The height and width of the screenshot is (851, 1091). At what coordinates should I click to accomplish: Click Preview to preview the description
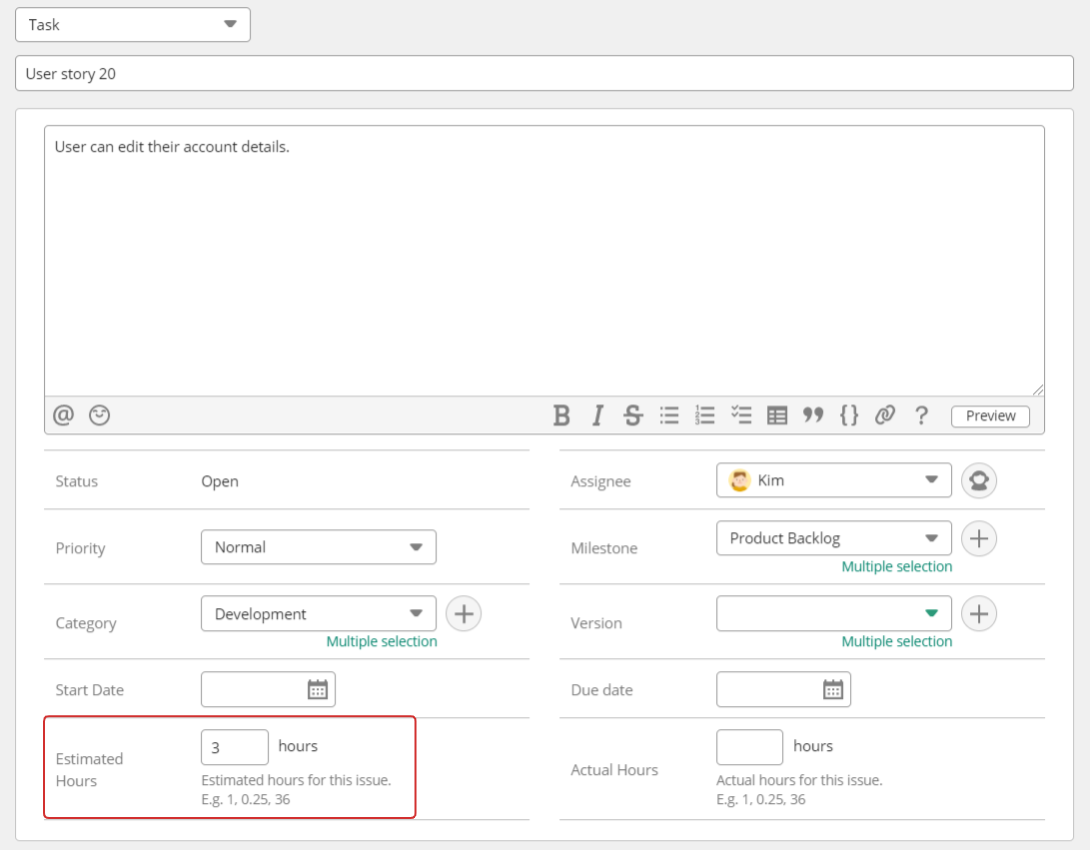click(x=989, y=416)
